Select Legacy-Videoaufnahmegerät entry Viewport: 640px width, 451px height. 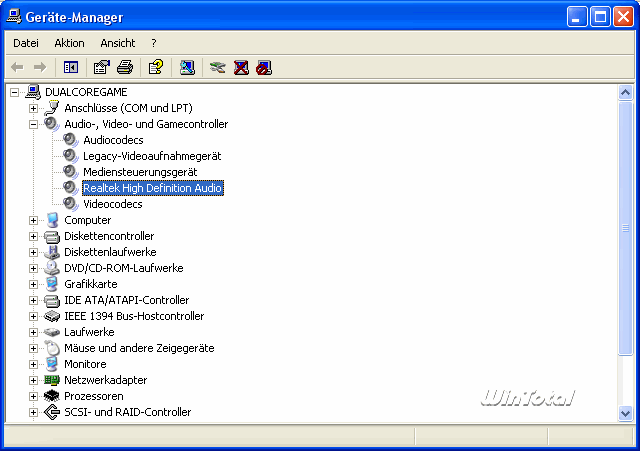(152, 156)
